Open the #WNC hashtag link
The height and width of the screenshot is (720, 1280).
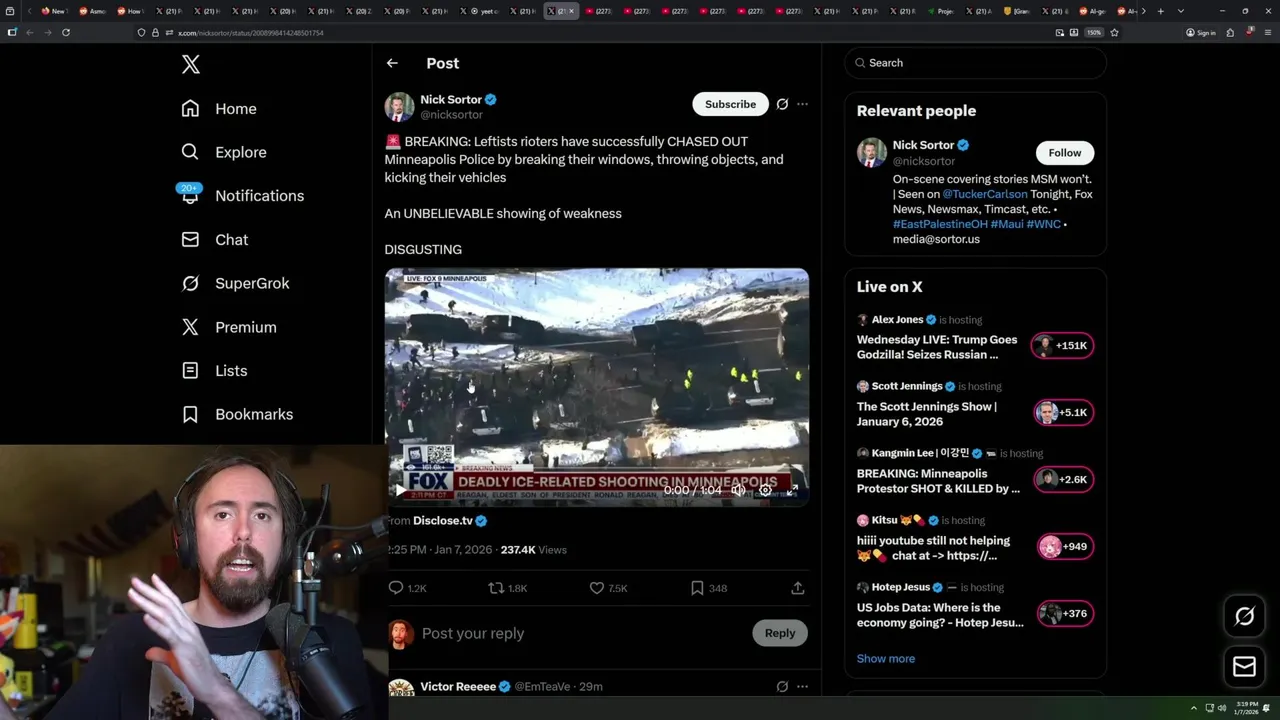point(1044,224)
